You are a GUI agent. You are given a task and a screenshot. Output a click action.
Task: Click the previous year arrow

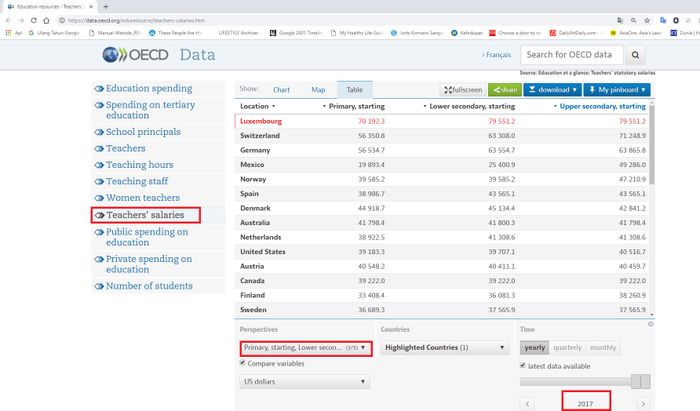coord(527,403)
